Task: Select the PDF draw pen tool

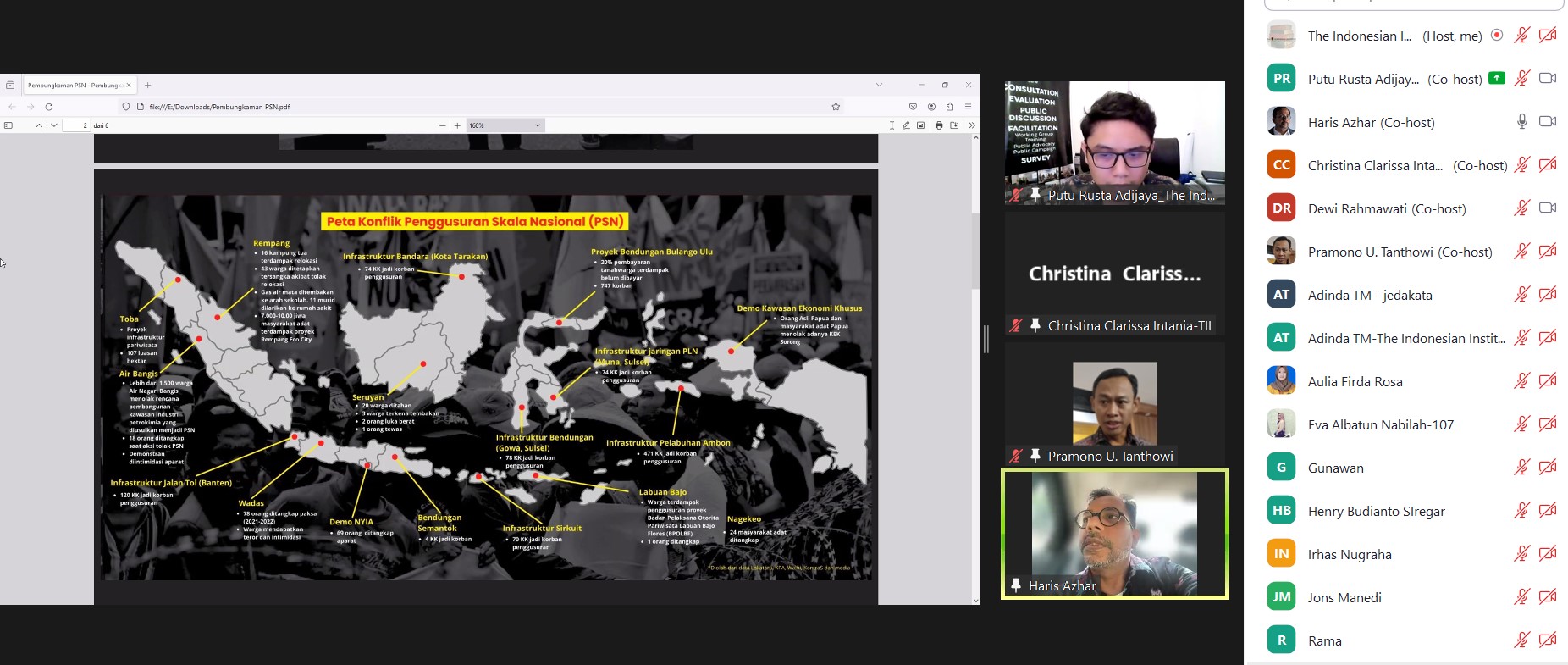Action: point(906,125)
